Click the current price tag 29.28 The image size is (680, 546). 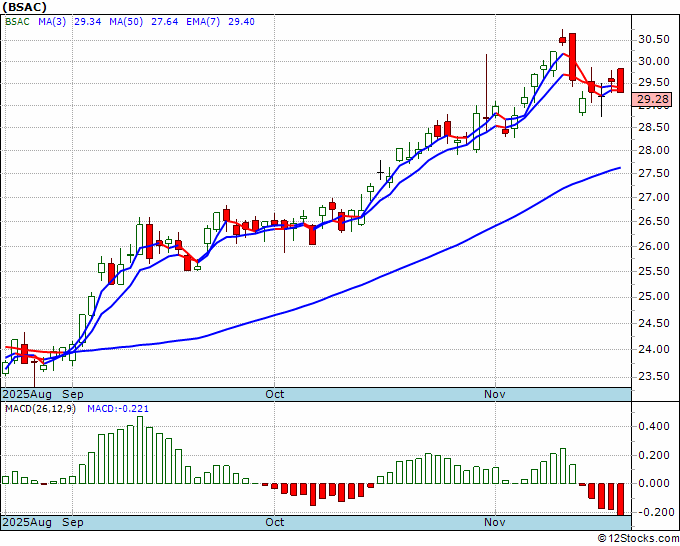[652, 100]
